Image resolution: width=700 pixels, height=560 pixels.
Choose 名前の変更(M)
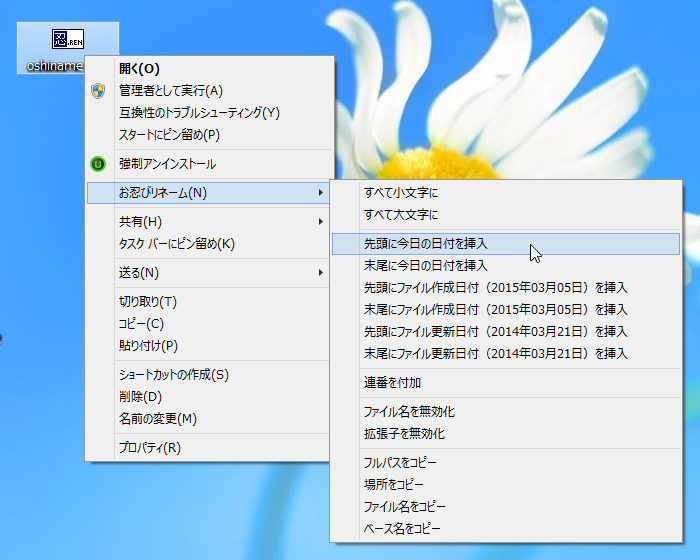209,418
